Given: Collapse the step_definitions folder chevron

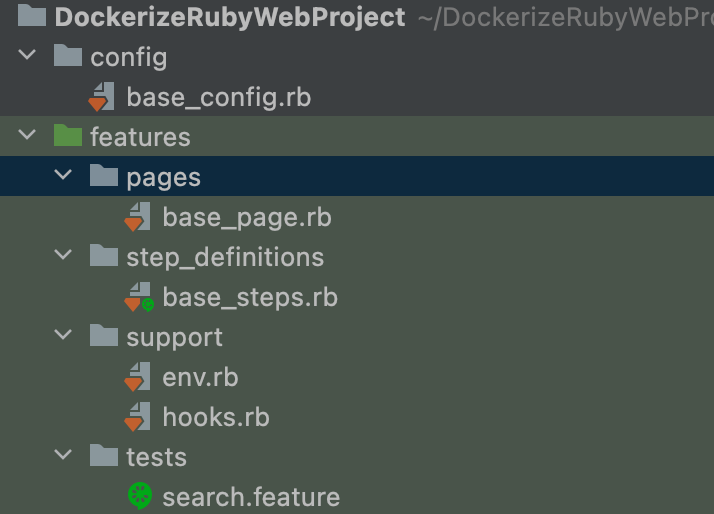Looking at the screenshot, I should coord(63,255).
